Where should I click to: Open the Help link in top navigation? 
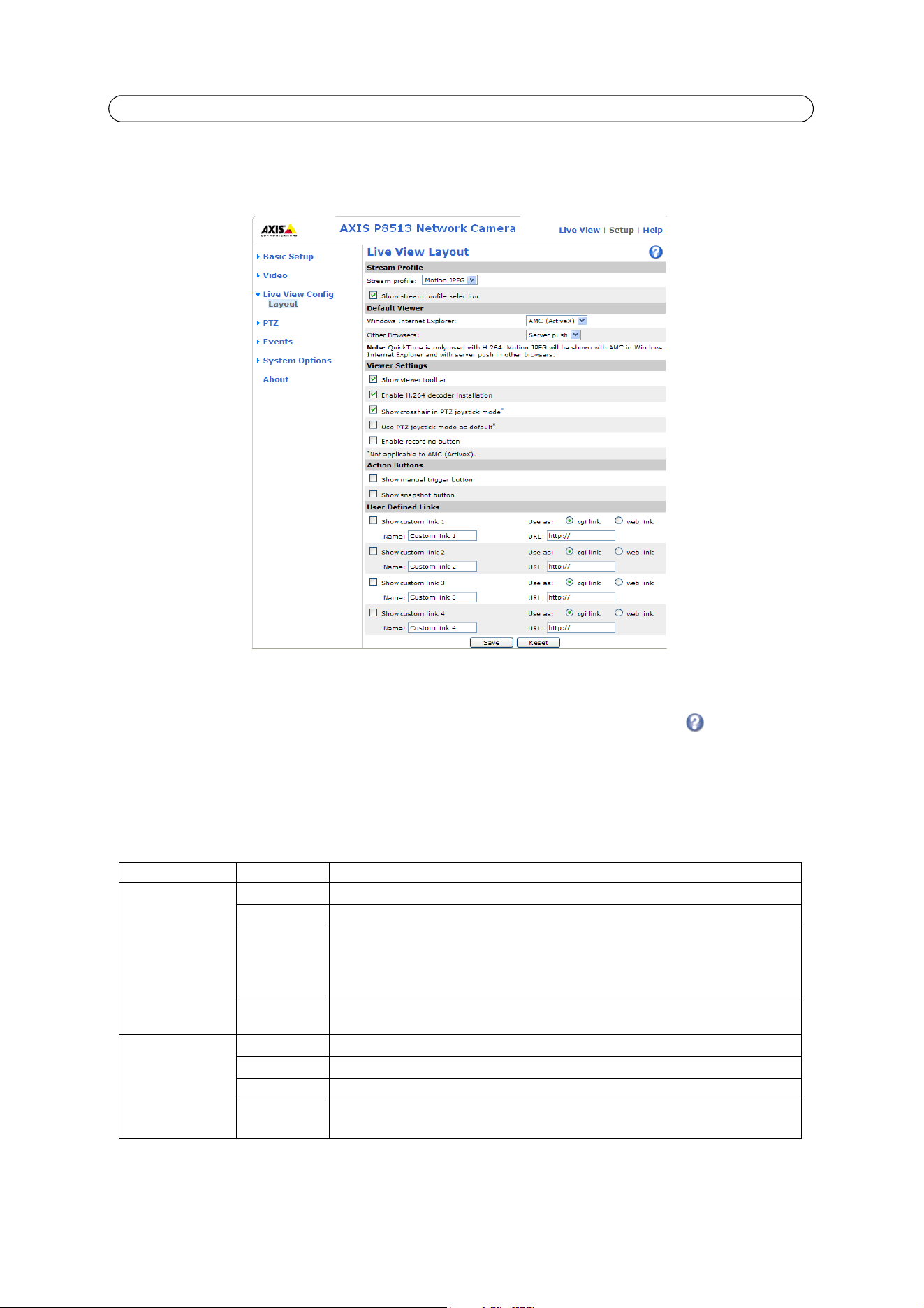[653, 230]
